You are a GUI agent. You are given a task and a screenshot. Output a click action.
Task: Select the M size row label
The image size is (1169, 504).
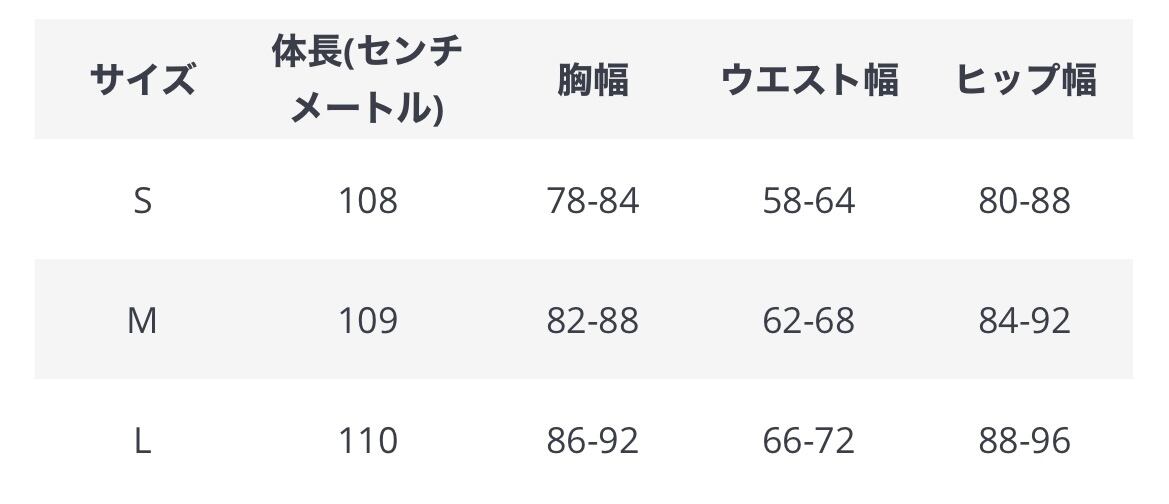pyautogui.click(x=142, y=321)
